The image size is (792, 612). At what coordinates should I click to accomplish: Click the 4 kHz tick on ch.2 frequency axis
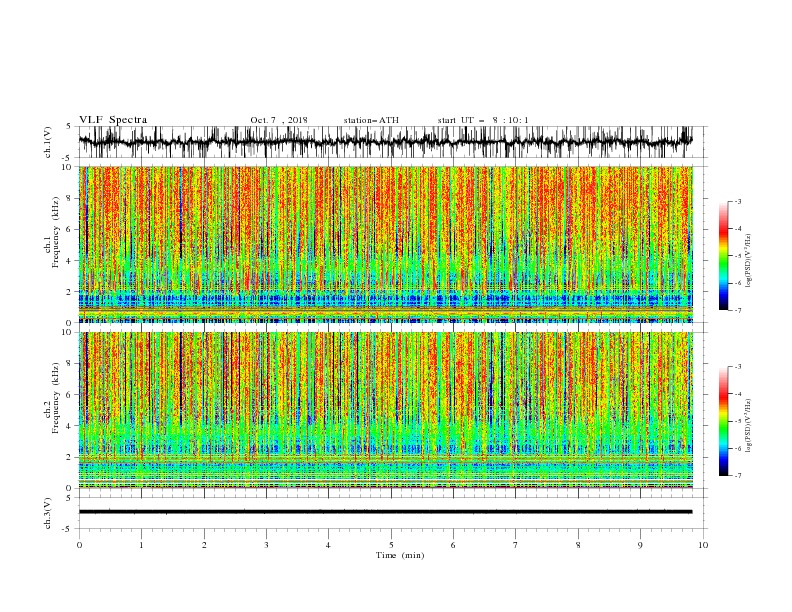tap(71, 426)
